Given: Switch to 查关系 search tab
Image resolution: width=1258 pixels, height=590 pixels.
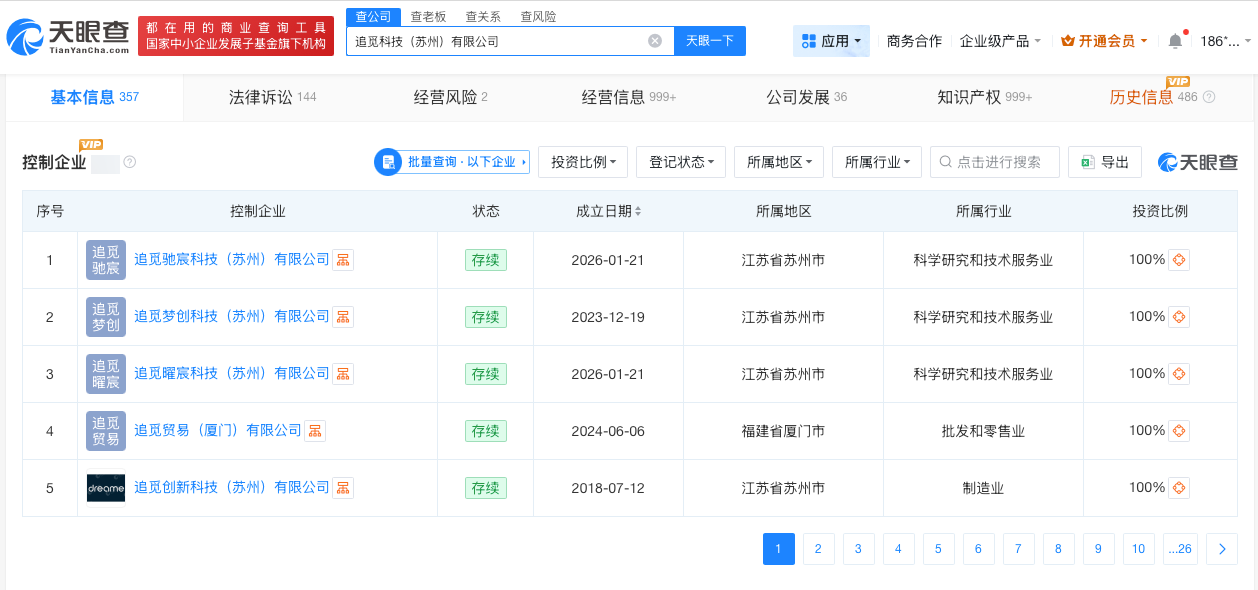Looking at the screenshot, I should point(483,16).
